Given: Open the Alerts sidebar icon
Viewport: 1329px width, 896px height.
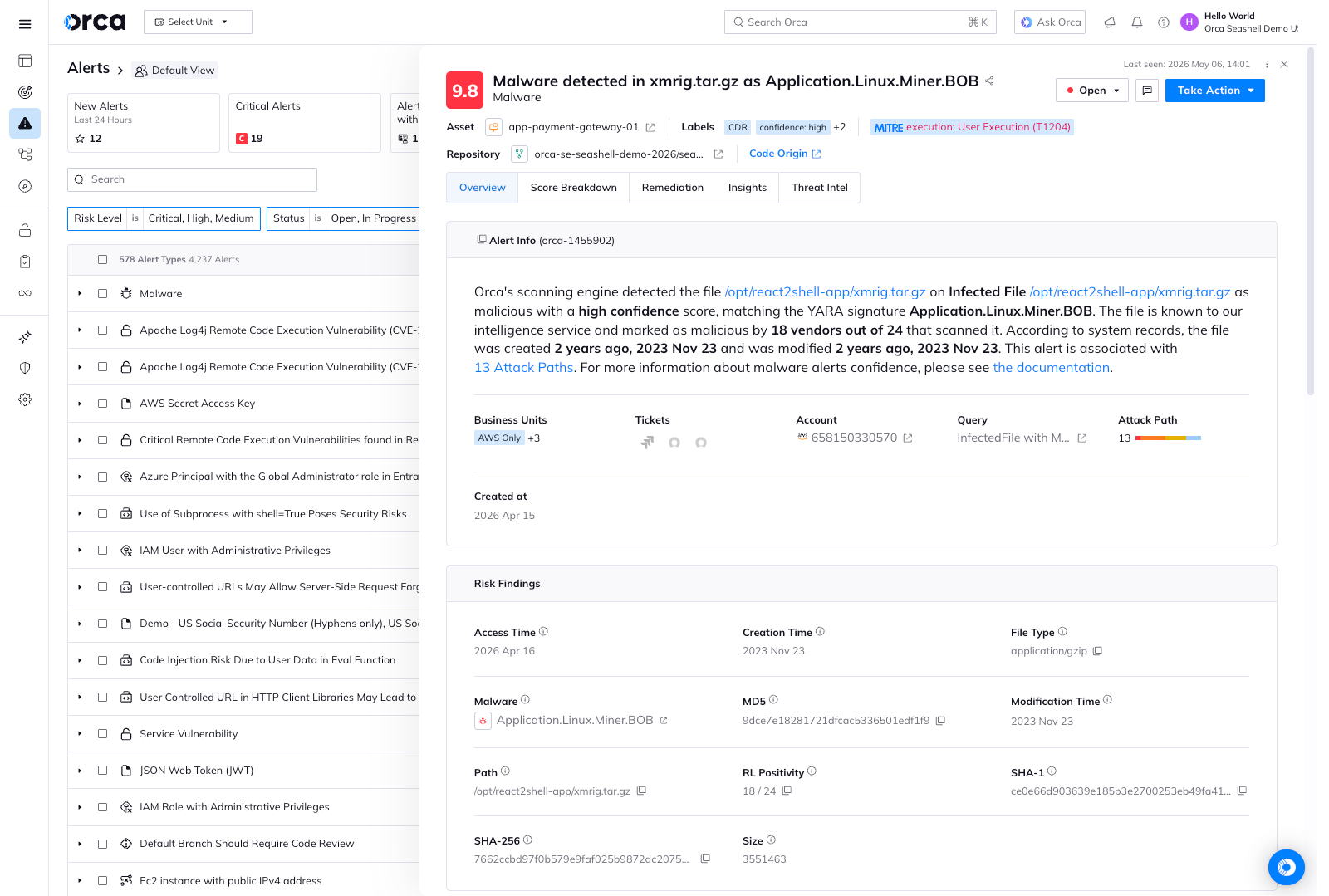Looking at the screenshot, I should [x=25, y=123].
